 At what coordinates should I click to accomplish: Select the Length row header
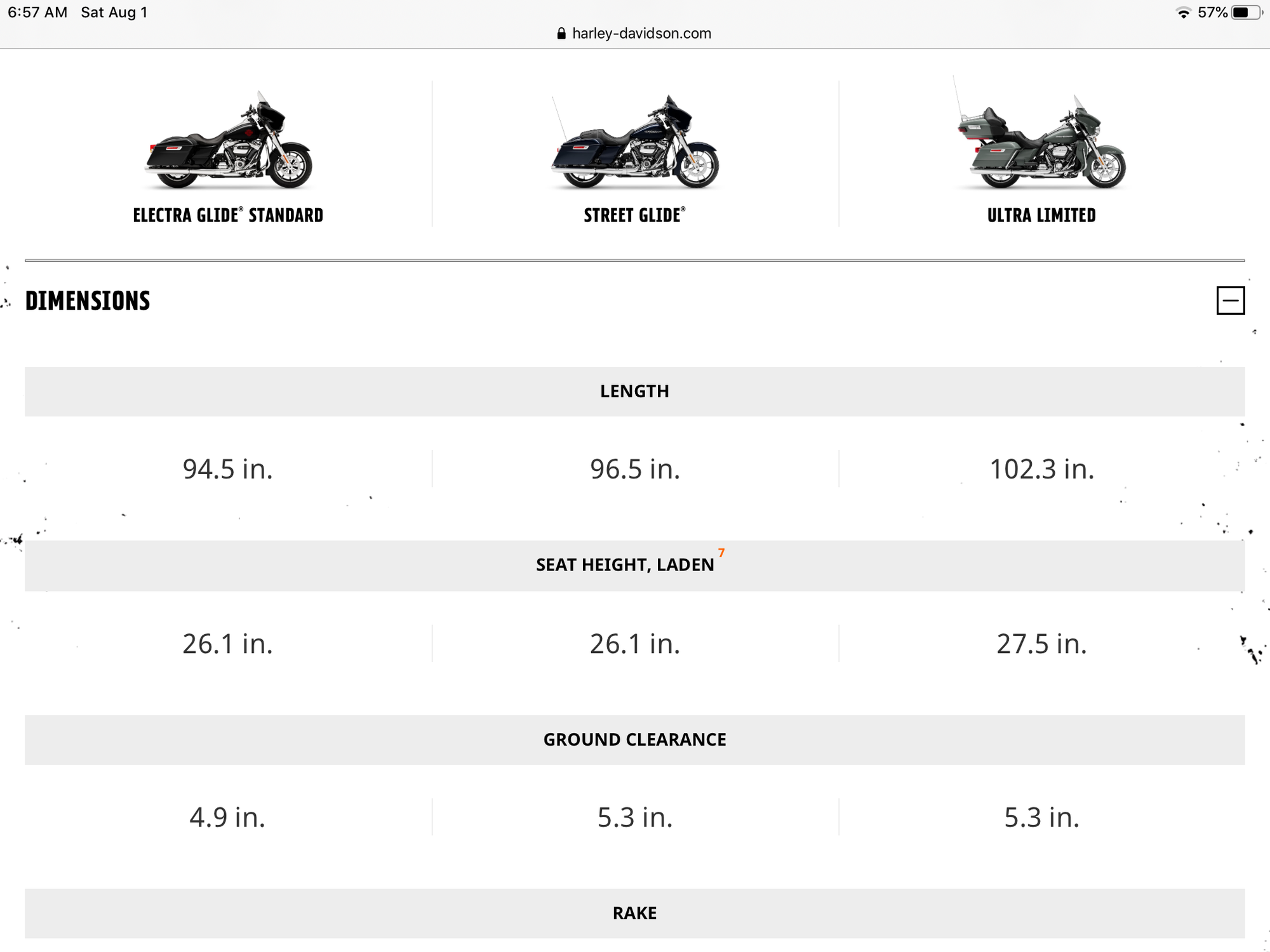pos(634,392)
